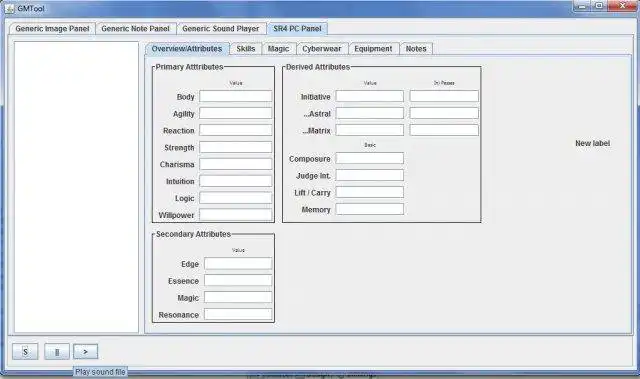Open the Cyberwear sub-tab

point(322,49)
